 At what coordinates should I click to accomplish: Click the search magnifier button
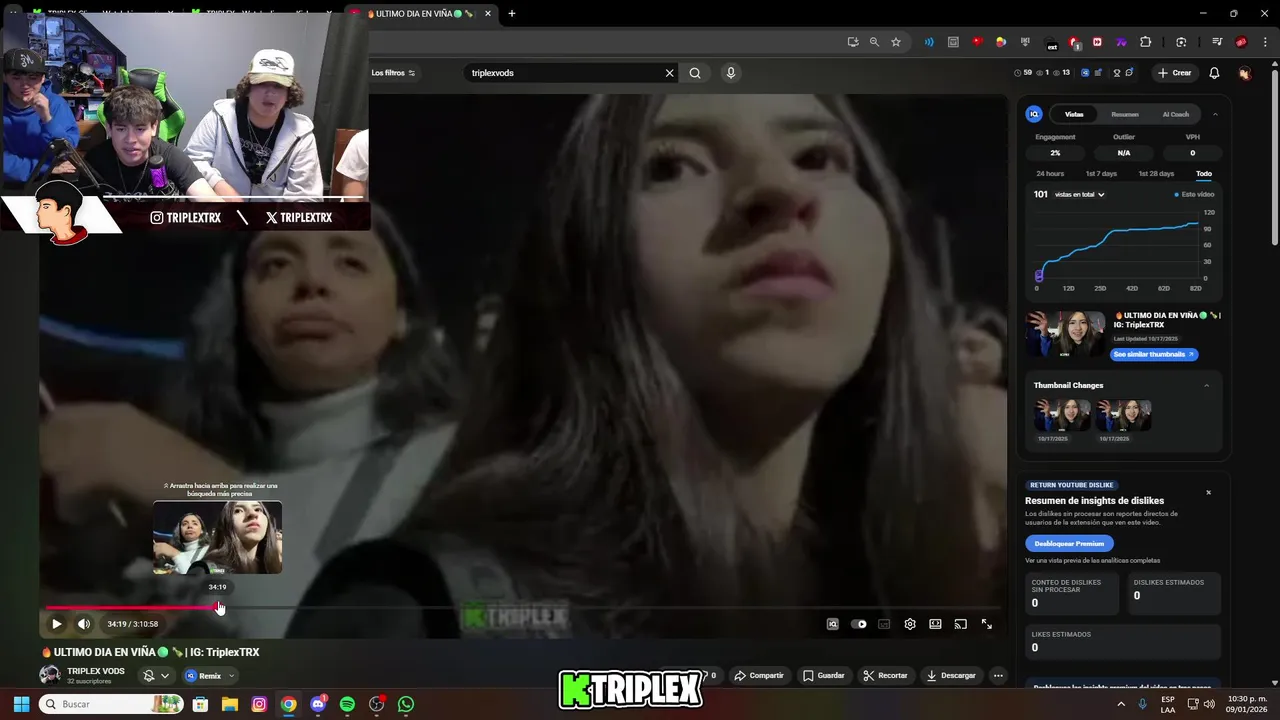[x=695, y=73]
